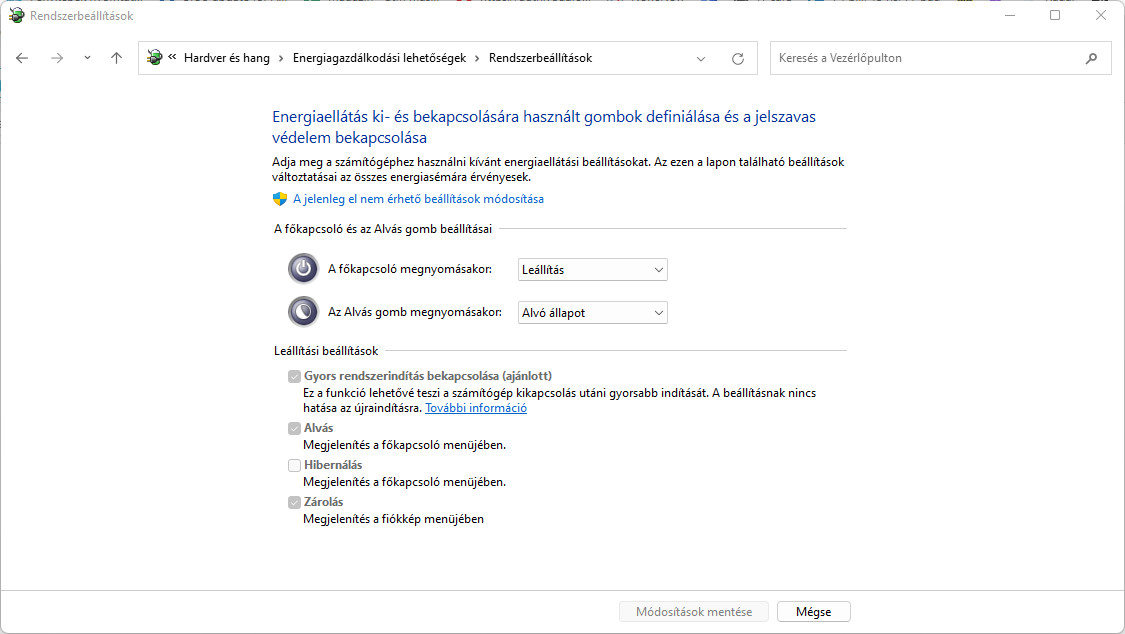Click the refresh icon in address bar
This screenshot has height=634, width=1125.
coord(738,58)
